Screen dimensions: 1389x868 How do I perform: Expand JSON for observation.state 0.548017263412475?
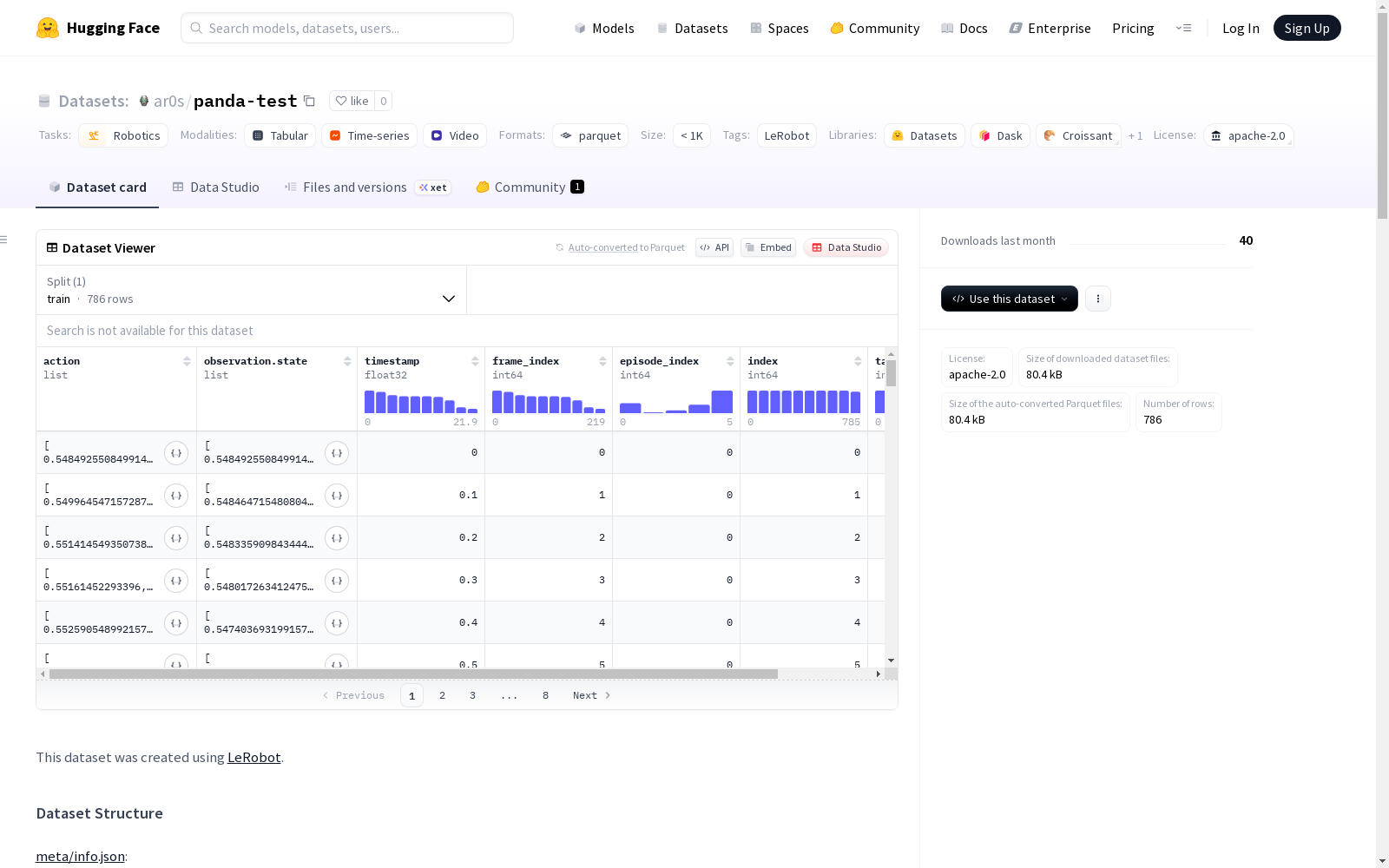pos(337,581)
